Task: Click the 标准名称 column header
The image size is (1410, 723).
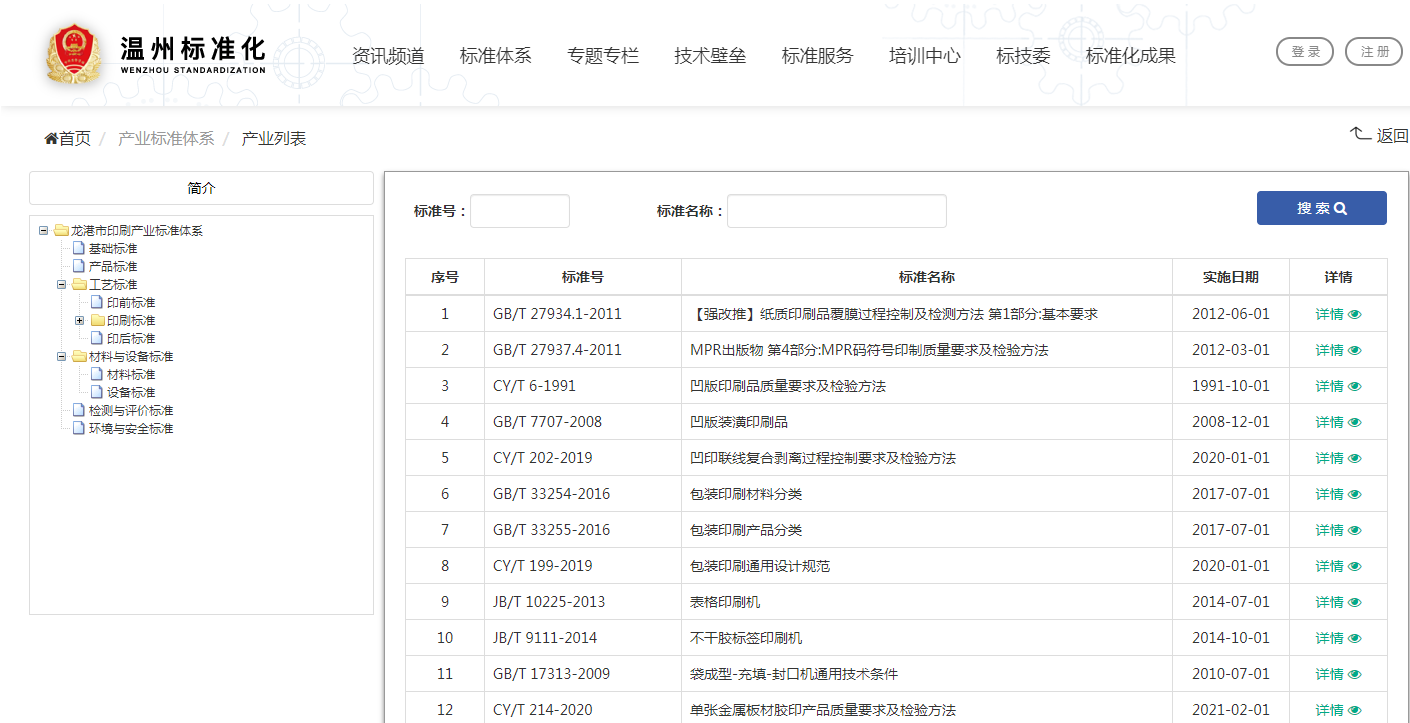Action: coord(927,277)
